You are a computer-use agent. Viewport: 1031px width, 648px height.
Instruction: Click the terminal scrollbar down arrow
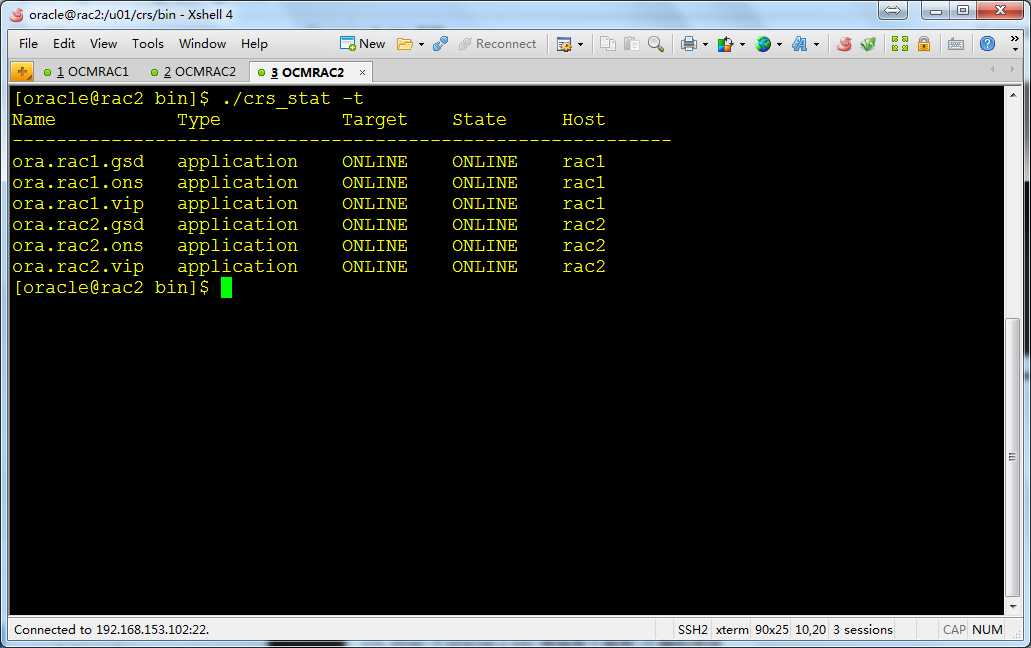1013,606
